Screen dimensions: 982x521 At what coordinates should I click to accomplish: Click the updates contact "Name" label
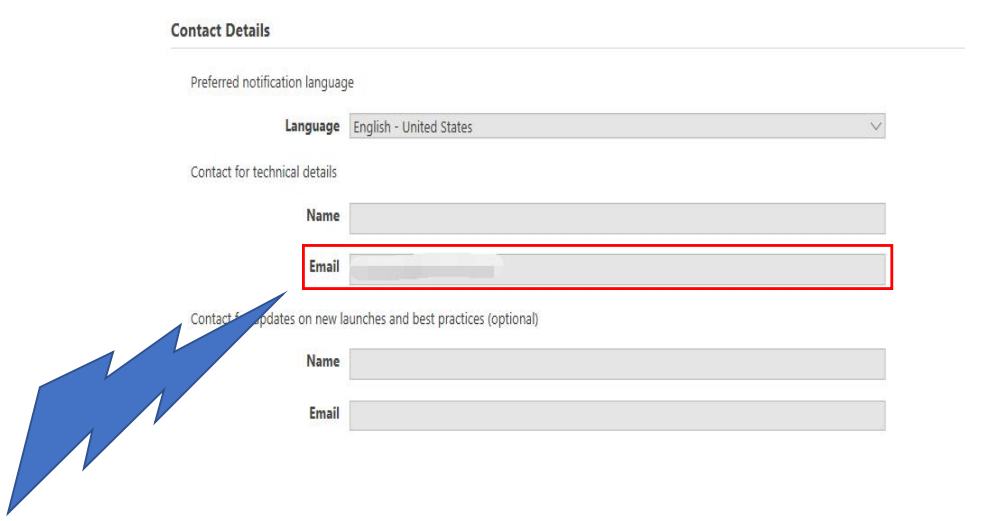(322, 362)
